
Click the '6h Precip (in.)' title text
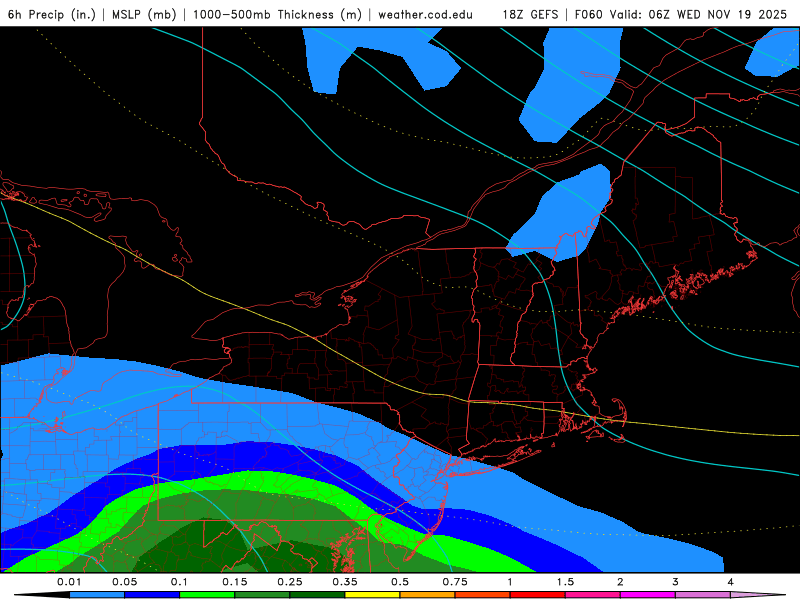tap(52, 14)
